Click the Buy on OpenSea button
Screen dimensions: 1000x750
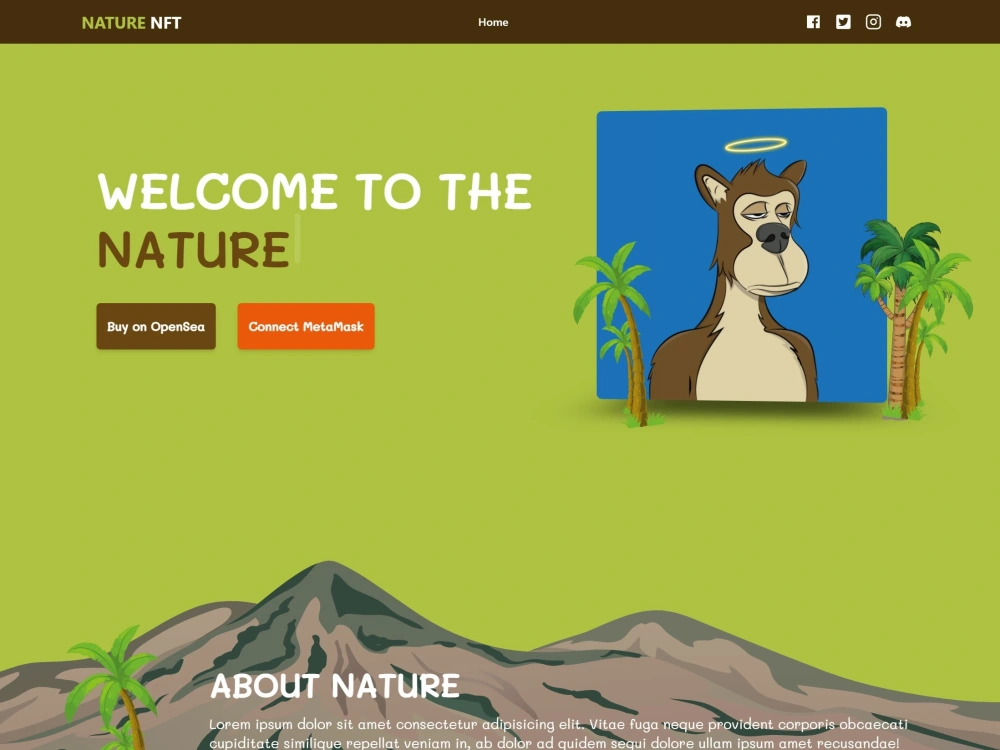[x=156, y=327]
